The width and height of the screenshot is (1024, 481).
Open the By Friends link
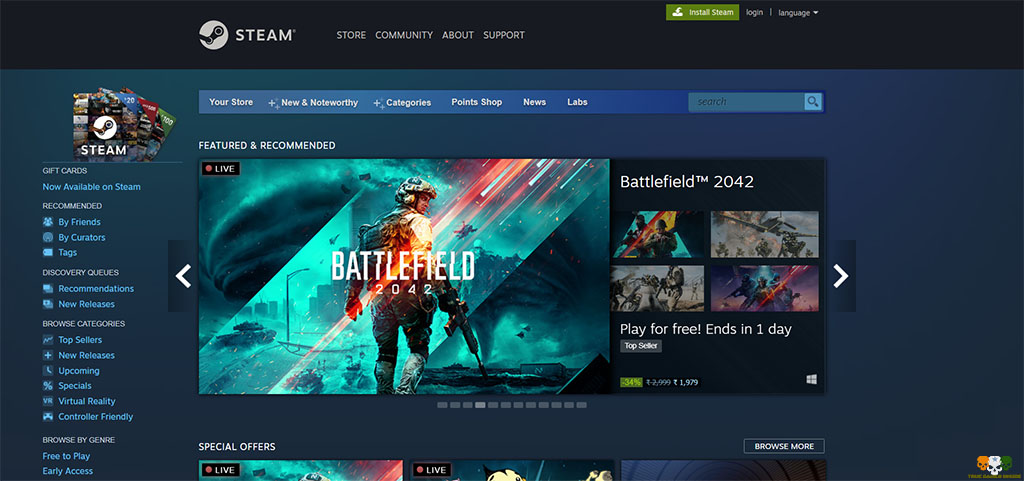[79, 222]
